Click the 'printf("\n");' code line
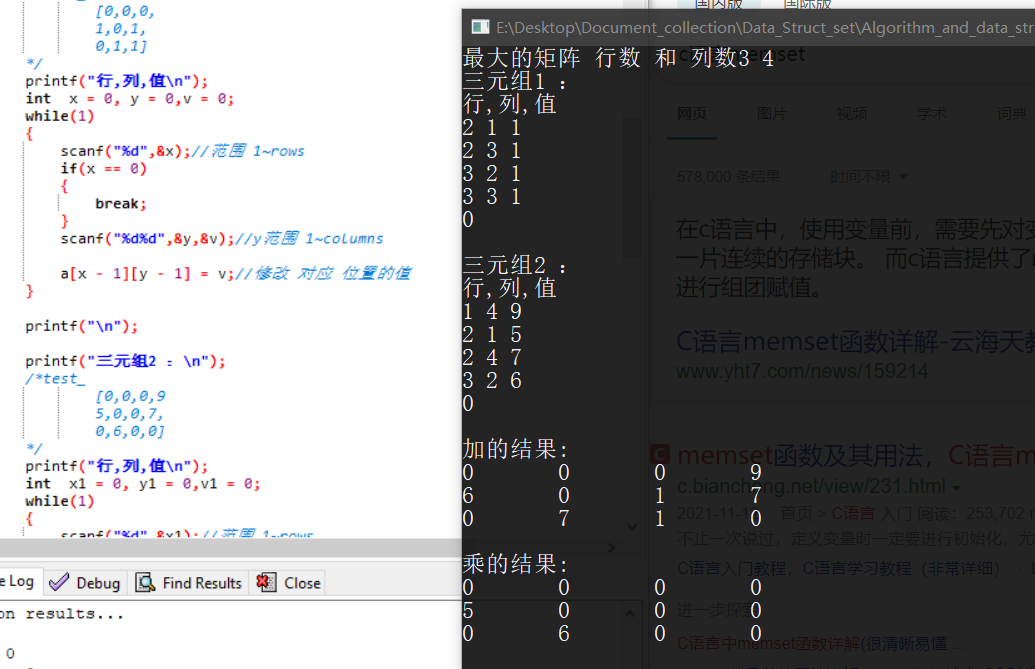This screenshot has width=1035, height=669. click(x=82, y=326)
